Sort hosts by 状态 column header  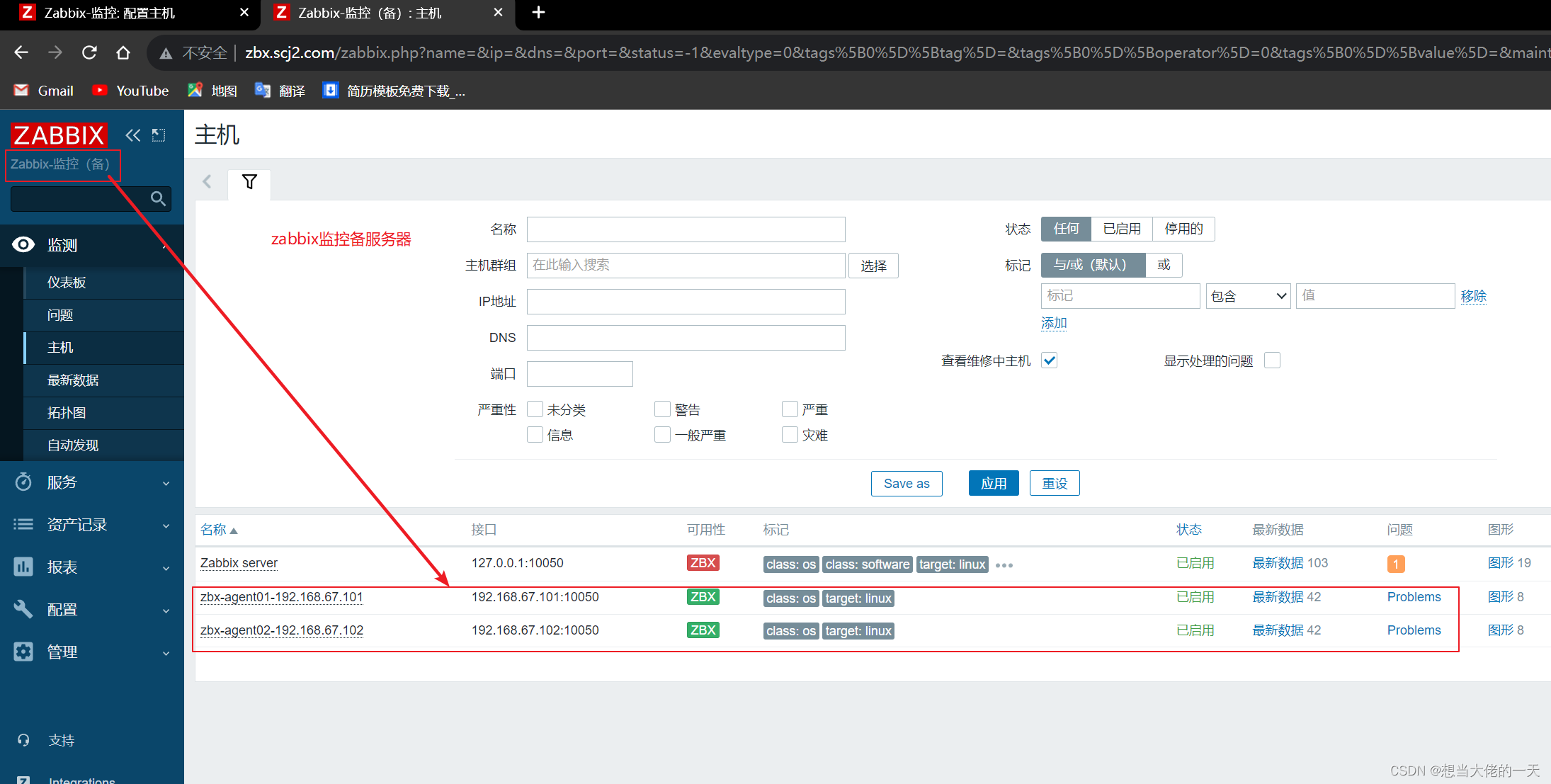coord(1189,530)
